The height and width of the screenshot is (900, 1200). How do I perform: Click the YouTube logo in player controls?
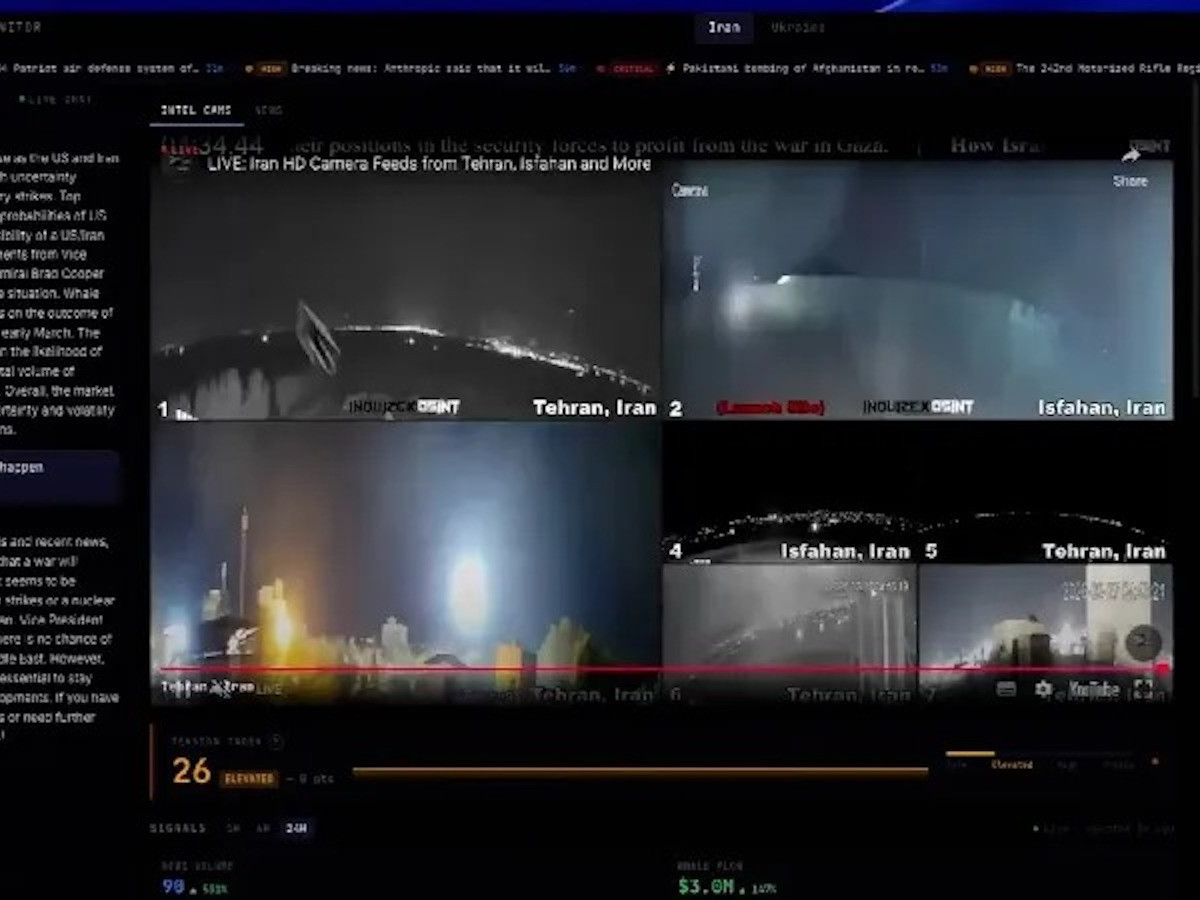click(x=1093, y=689)
